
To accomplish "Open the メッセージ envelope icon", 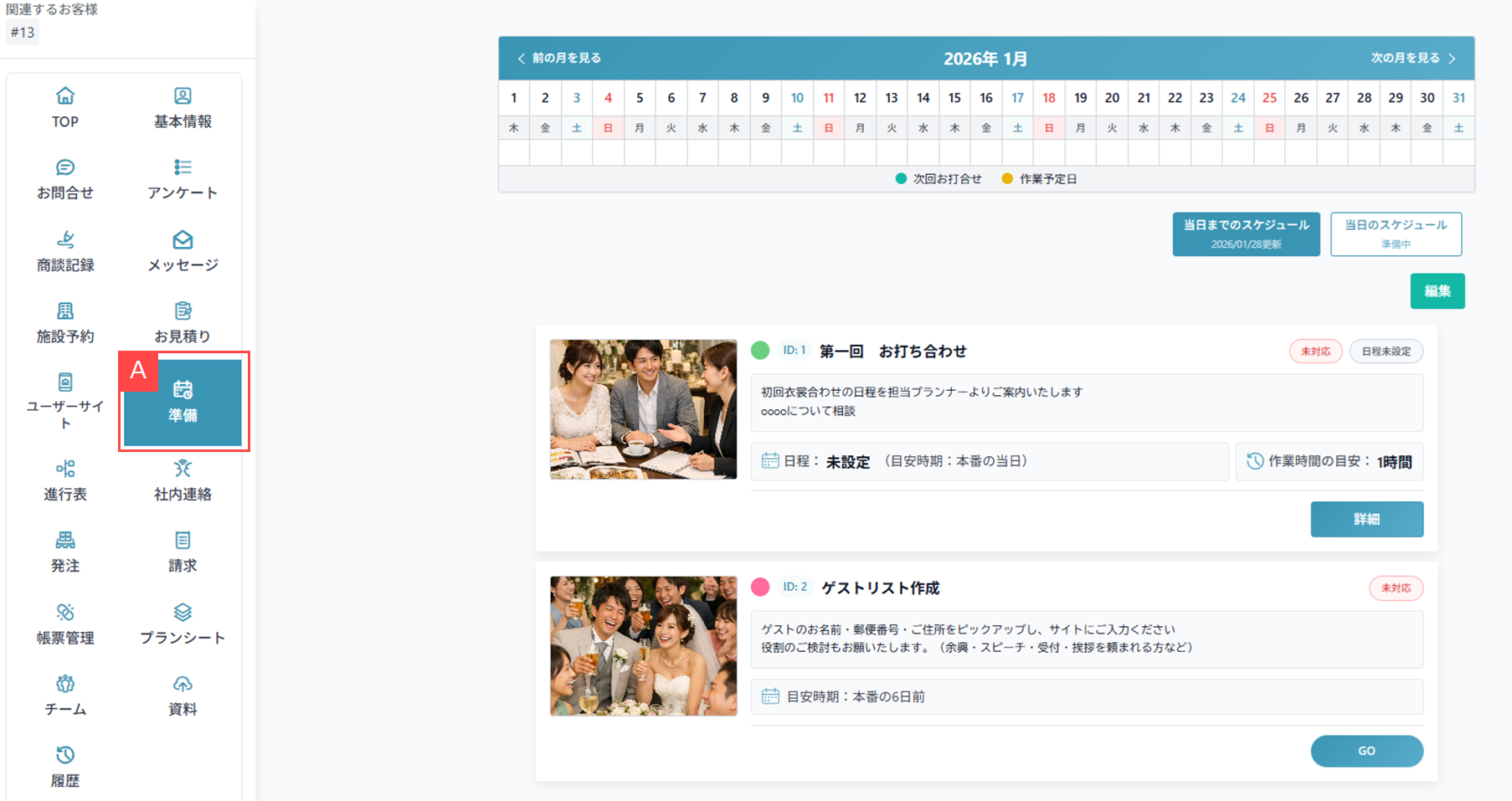I will [183, 240].
